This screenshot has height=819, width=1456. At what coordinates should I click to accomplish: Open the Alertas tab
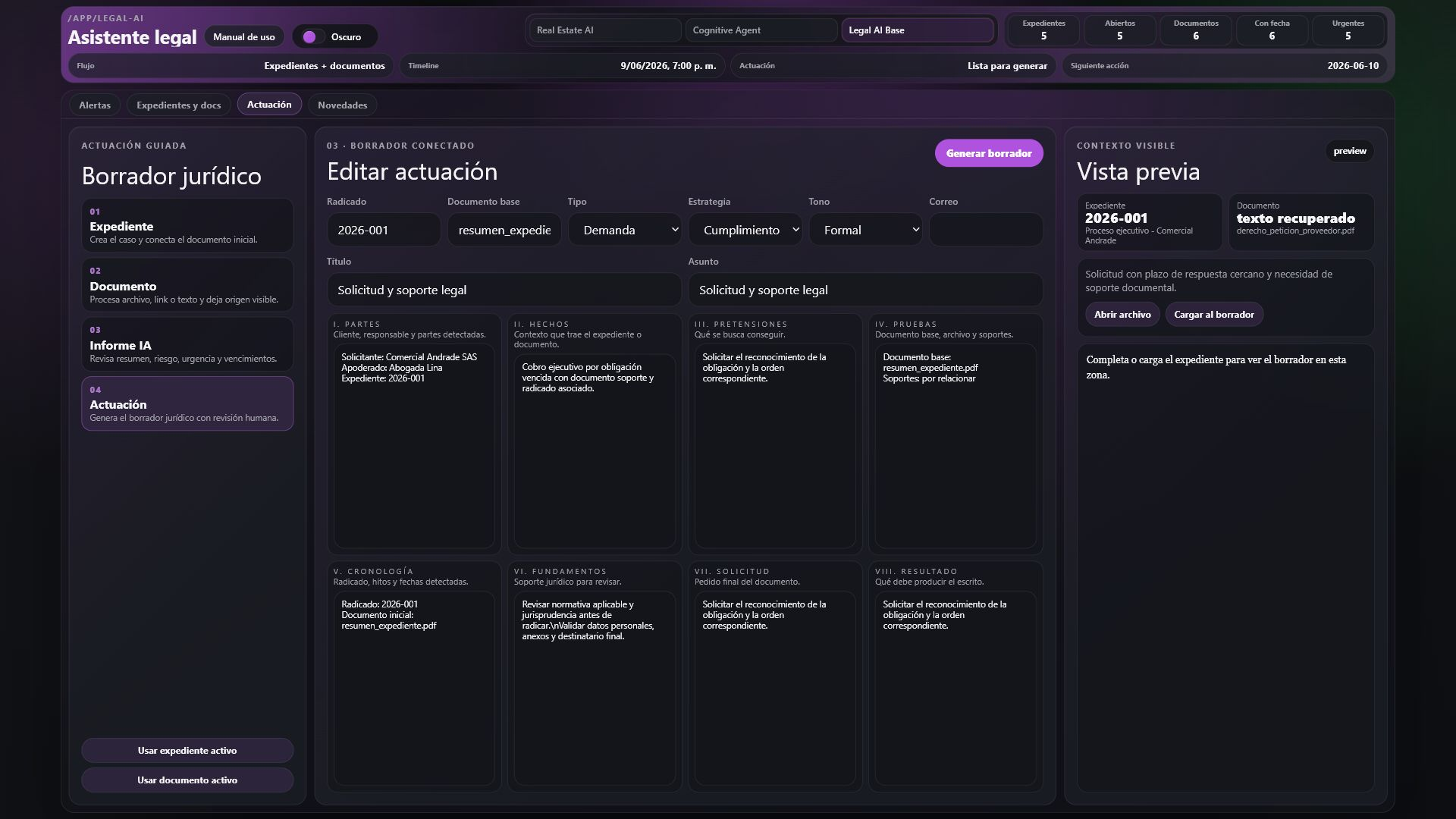[x=95, y=105]
